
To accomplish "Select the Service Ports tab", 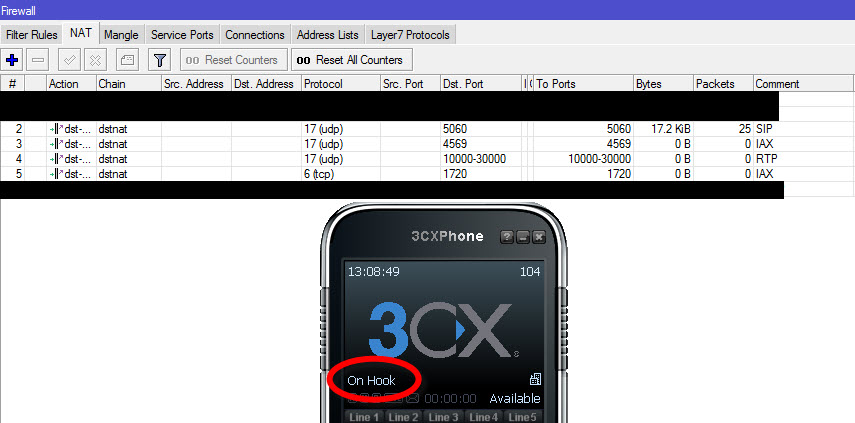I will 182,35.
